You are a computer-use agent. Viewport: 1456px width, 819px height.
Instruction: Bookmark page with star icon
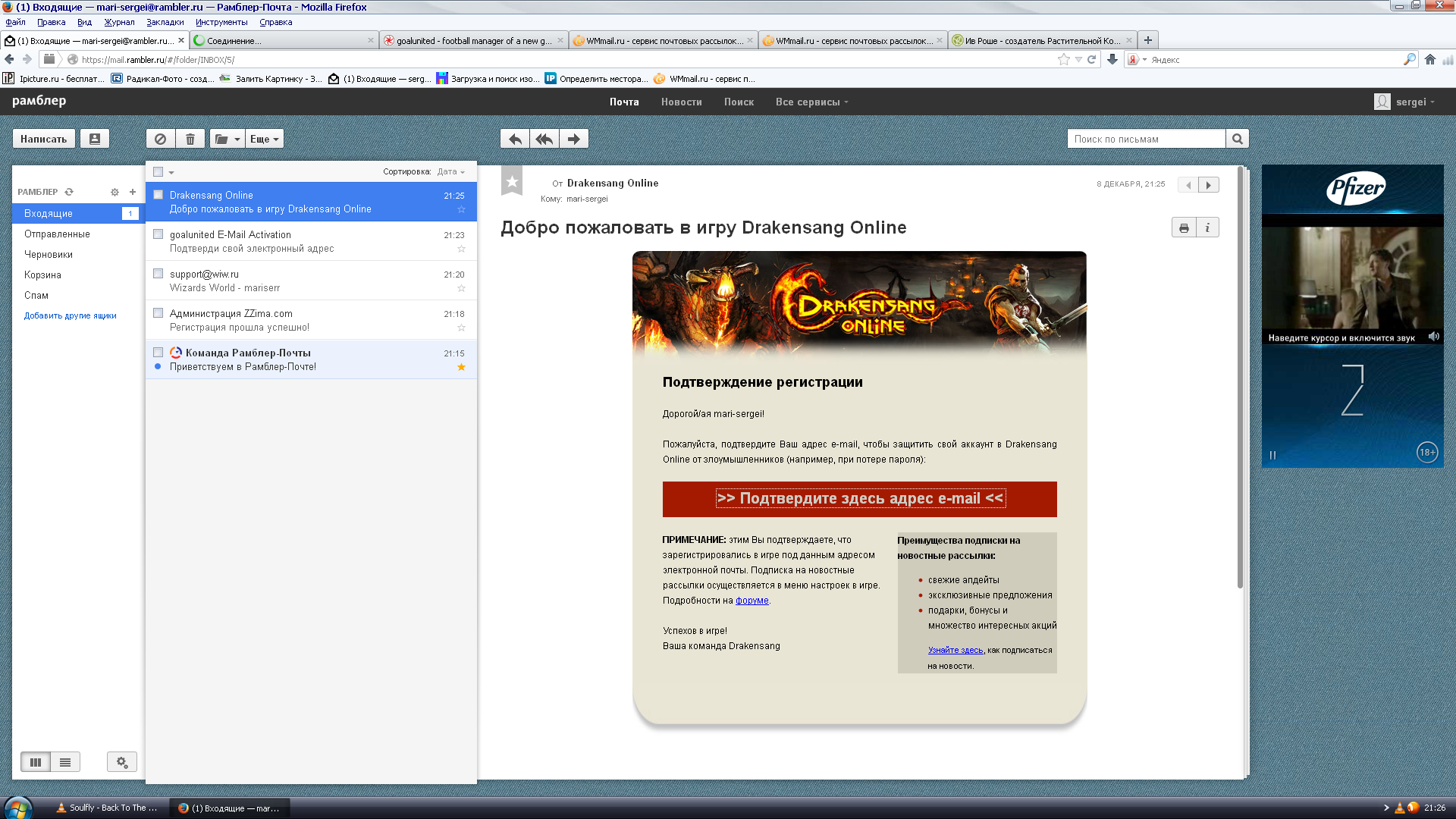(x=1063, y=59)
